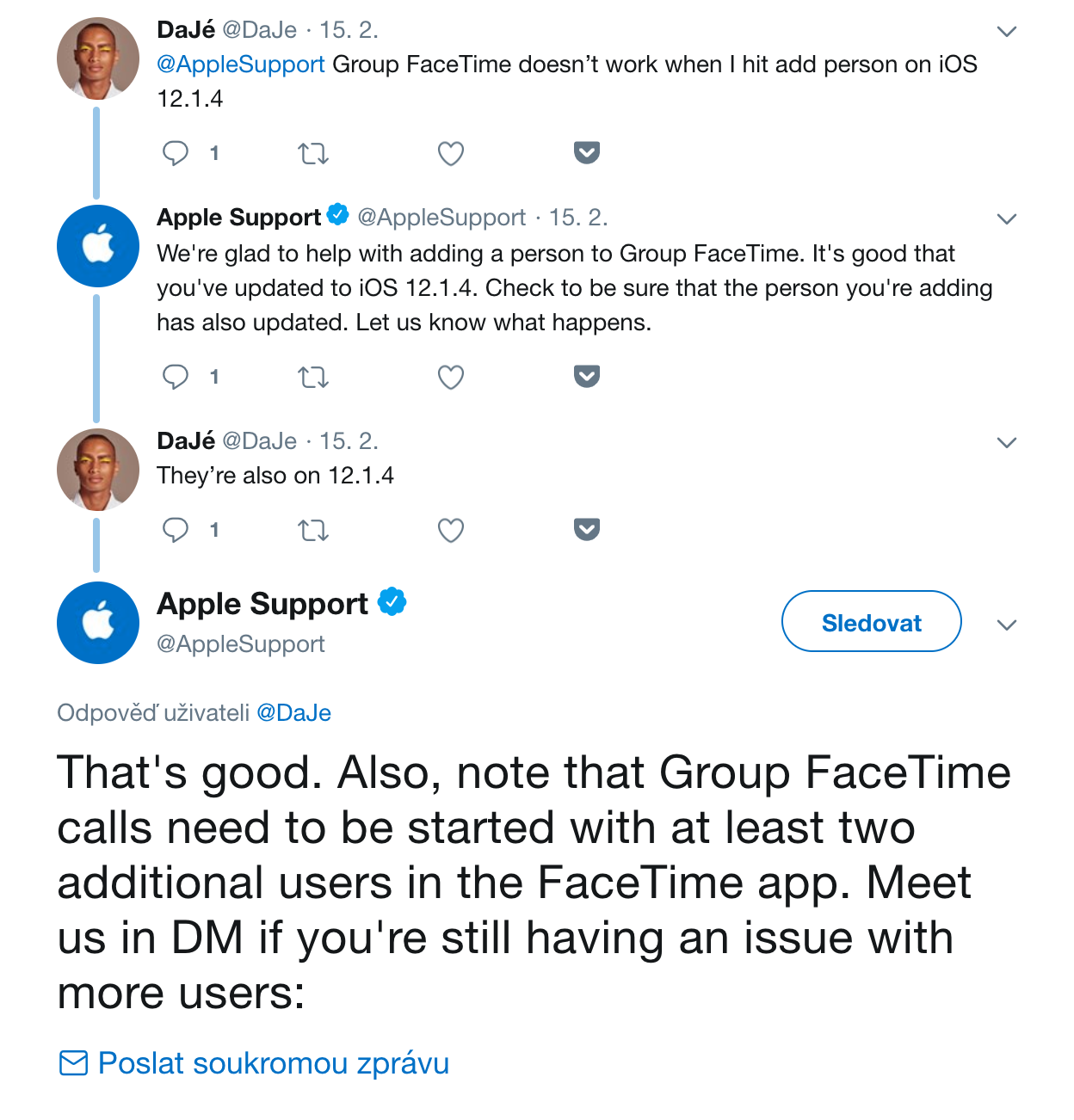Viewport: 1074px width, 1120px height.
Task: Click the Sledovat follow button
Action: click(871, 621)
